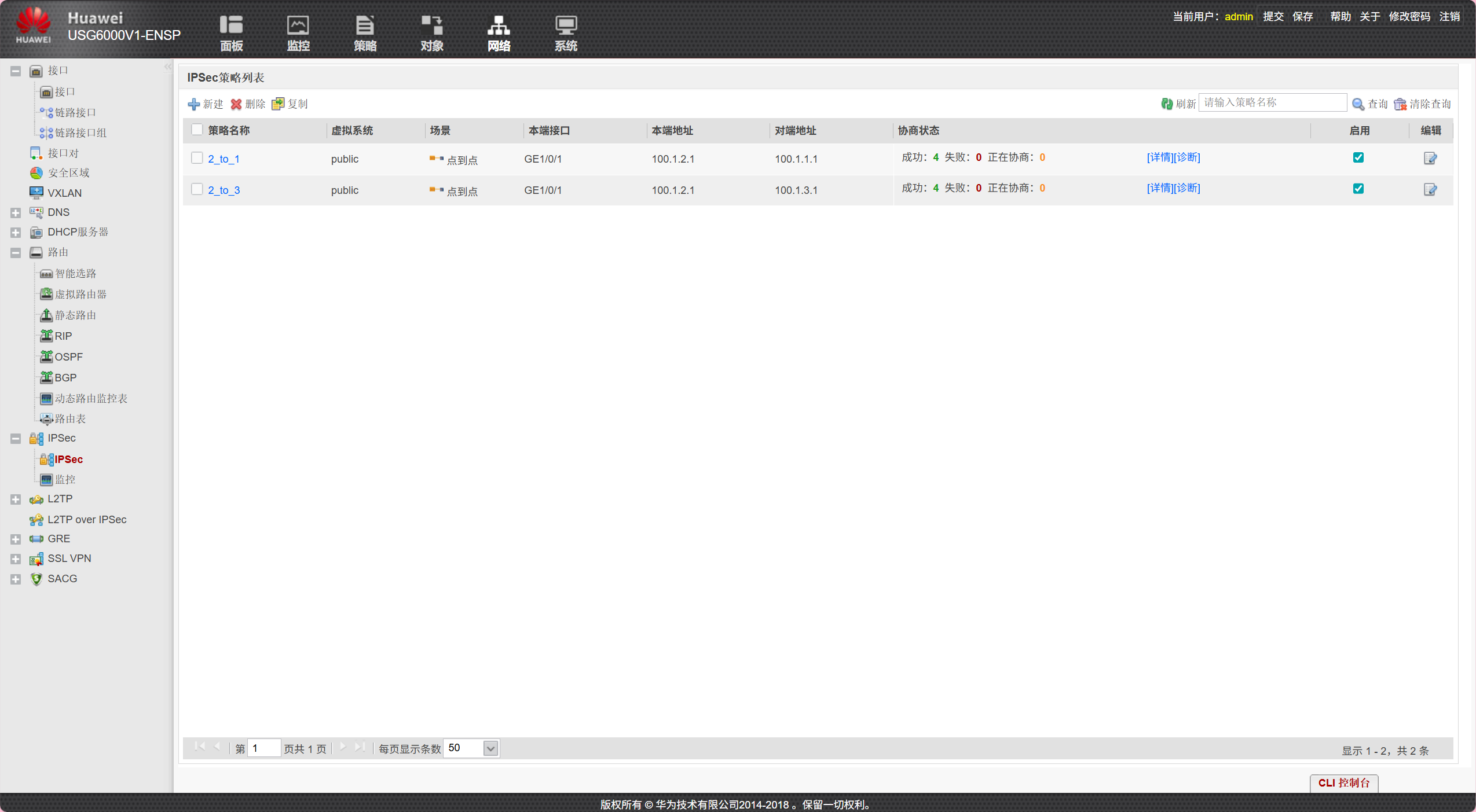Collapse the routing tree node

(x=16, y=253)
